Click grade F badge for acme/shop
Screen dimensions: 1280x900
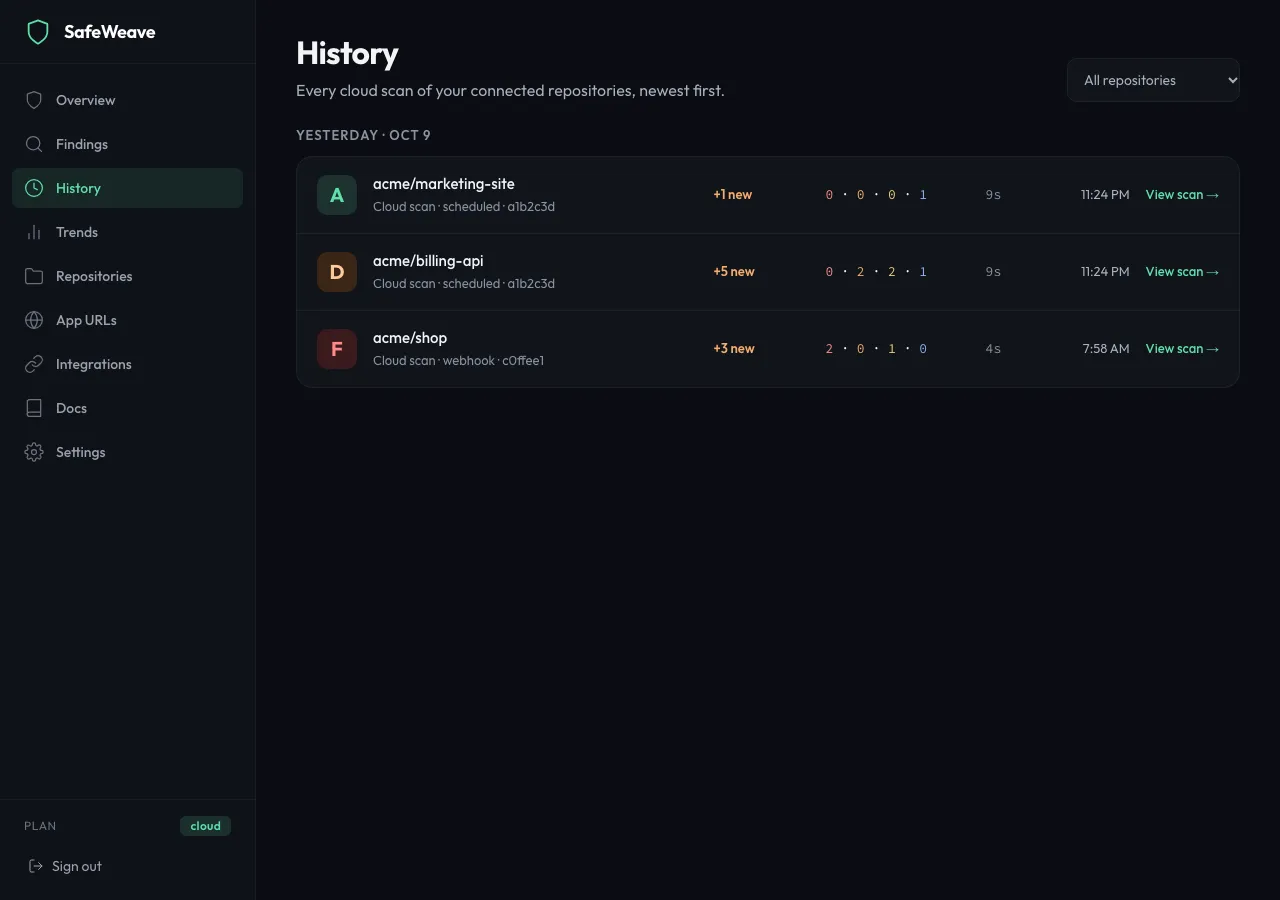pos(337,349)
